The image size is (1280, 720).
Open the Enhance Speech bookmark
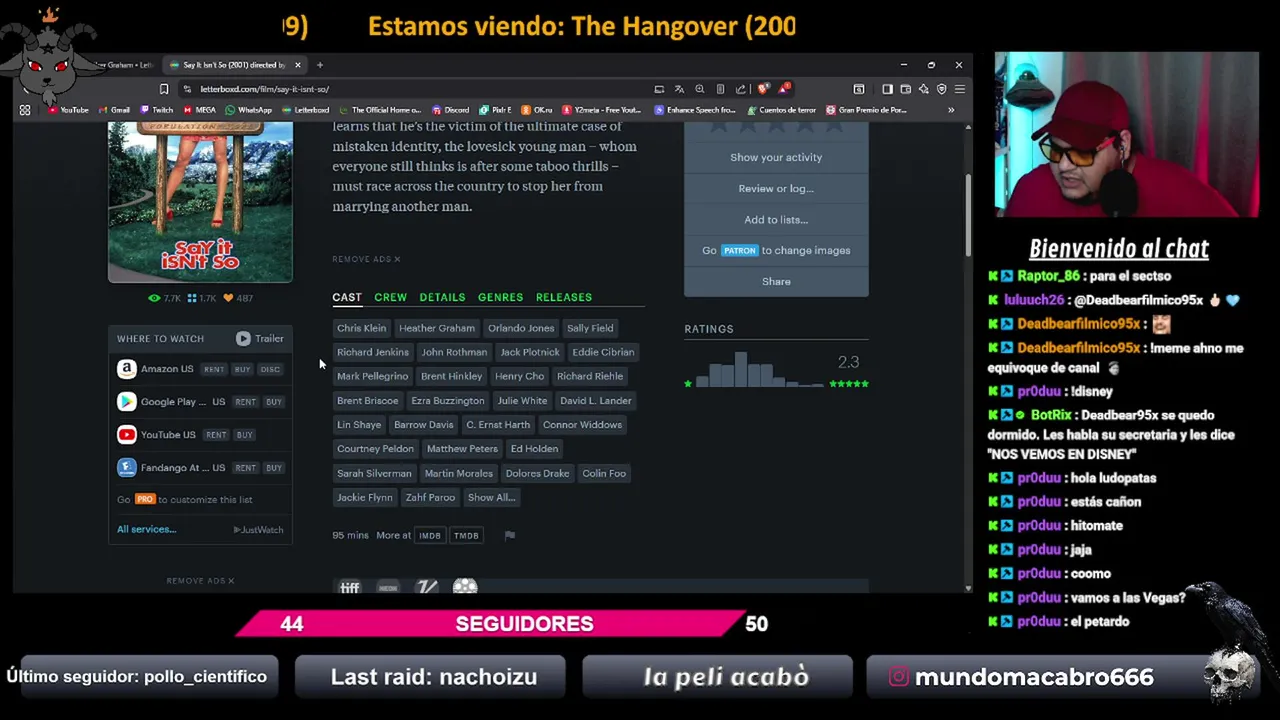pos(695,110)
